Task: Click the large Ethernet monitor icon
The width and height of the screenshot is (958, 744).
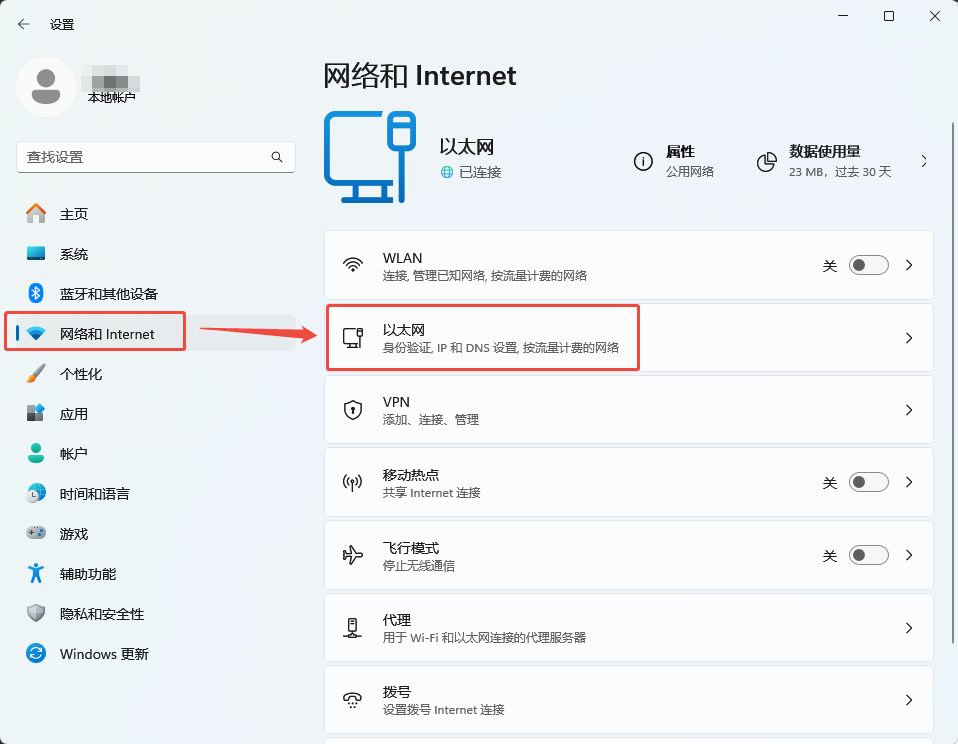Action: pyautogui.click(x=370, y=157)
